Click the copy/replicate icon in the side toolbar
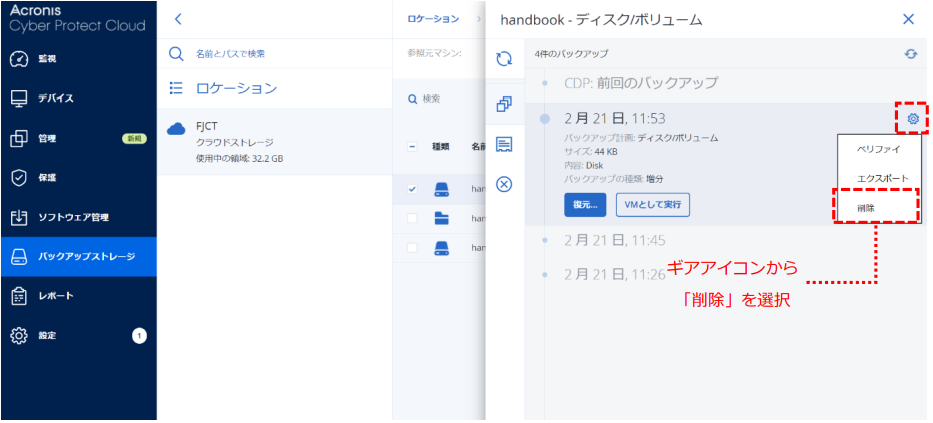The height and width of the screenshot is (423, 933). pos(505,103)
